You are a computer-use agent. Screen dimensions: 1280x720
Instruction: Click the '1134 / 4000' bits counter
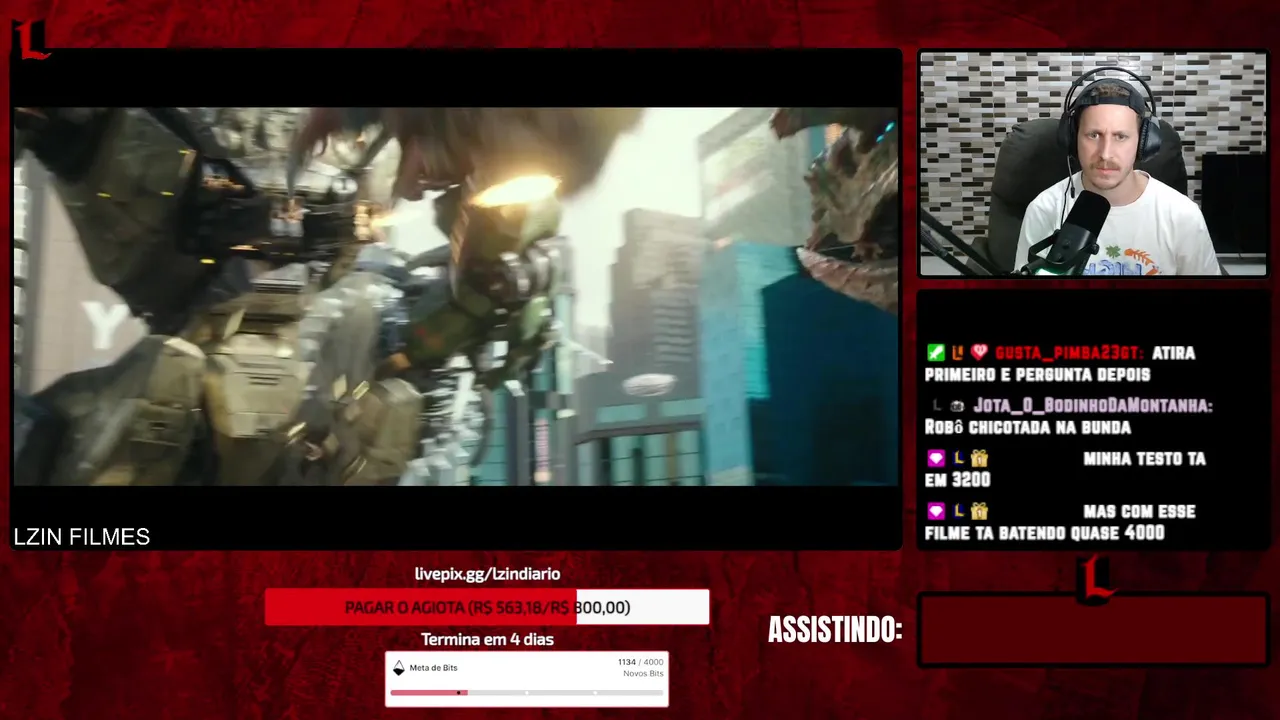[640, 662]
